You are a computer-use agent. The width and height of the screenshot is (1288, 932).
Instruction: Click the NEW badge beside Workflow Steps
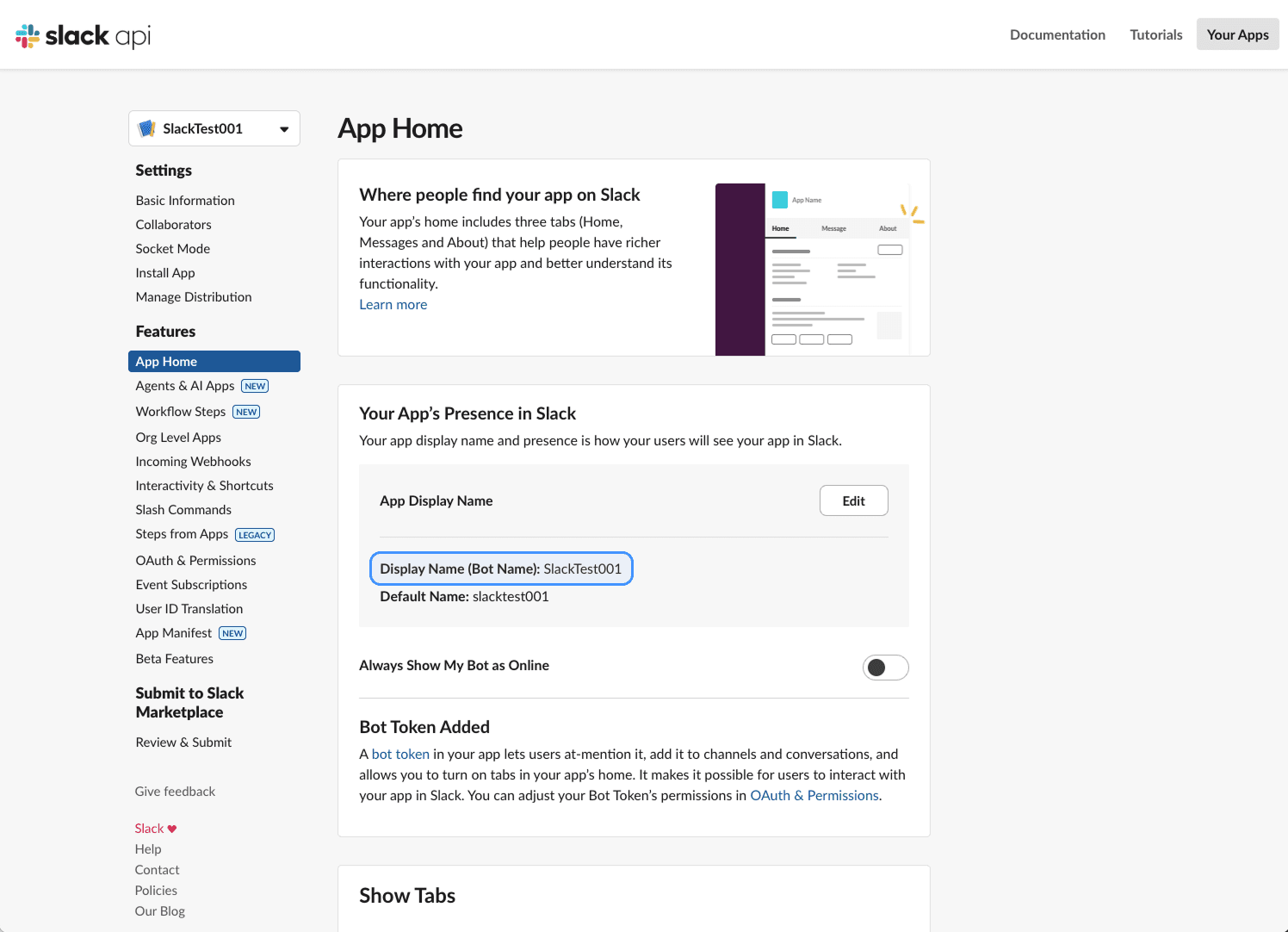pyautogui.click(x=246, y=412)
